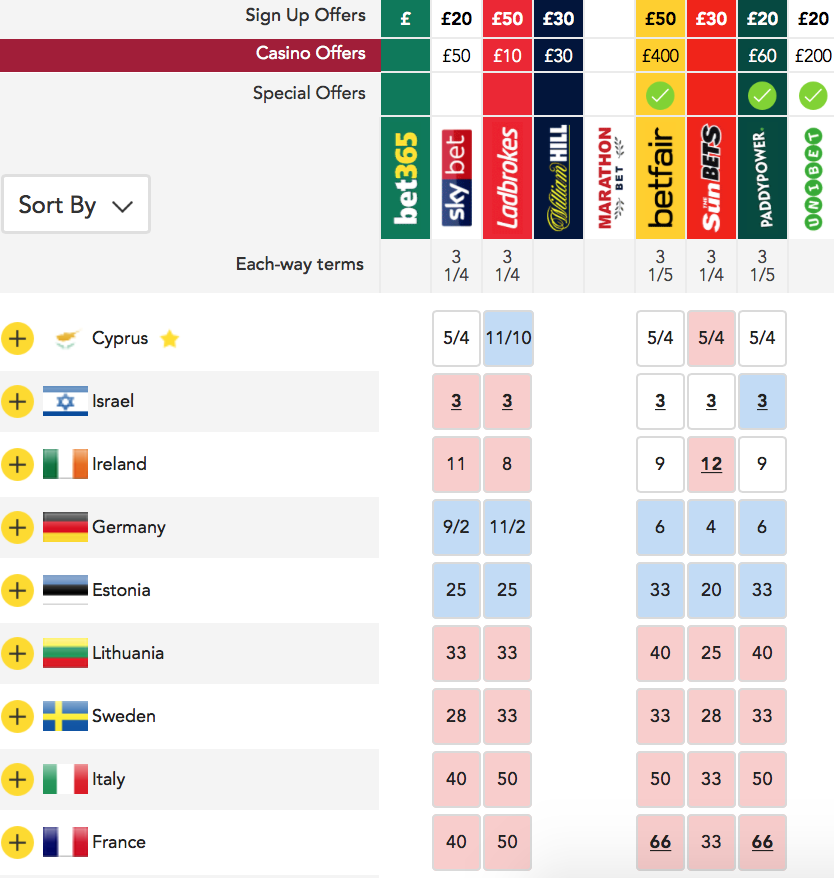
Task: Click the Paddy Power bookmaker logo
Action: coord(762,178)
